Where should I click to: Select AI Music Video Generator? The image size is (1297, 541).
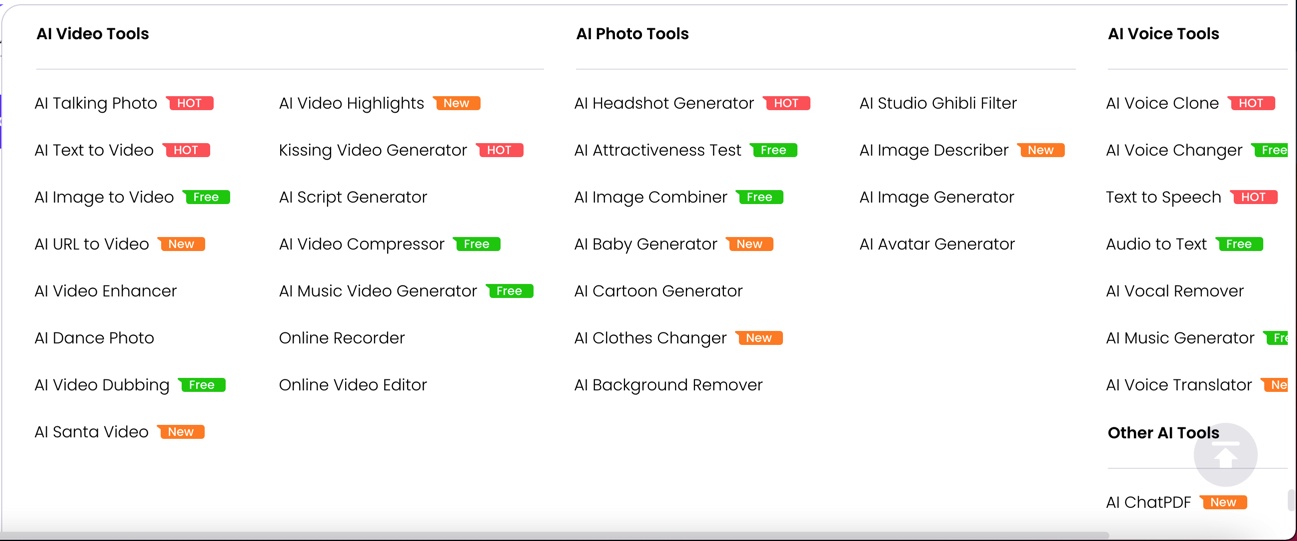pyautogui.click(x=378, y=291)
